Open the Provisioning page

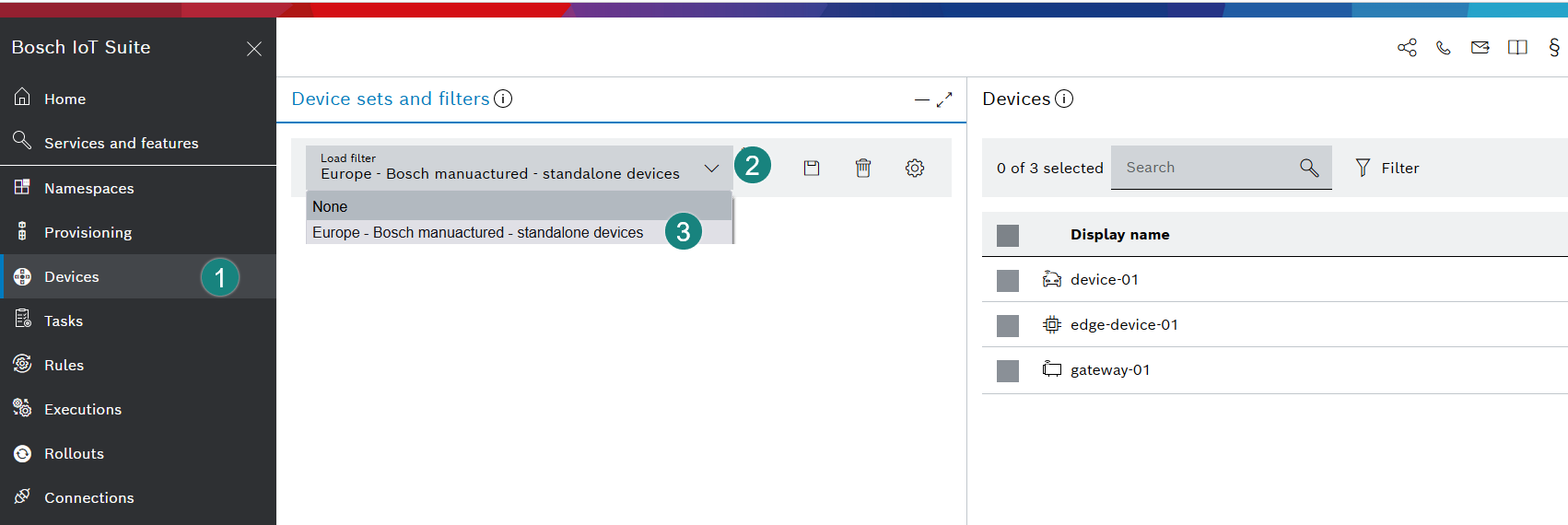(x=138, y=232)
